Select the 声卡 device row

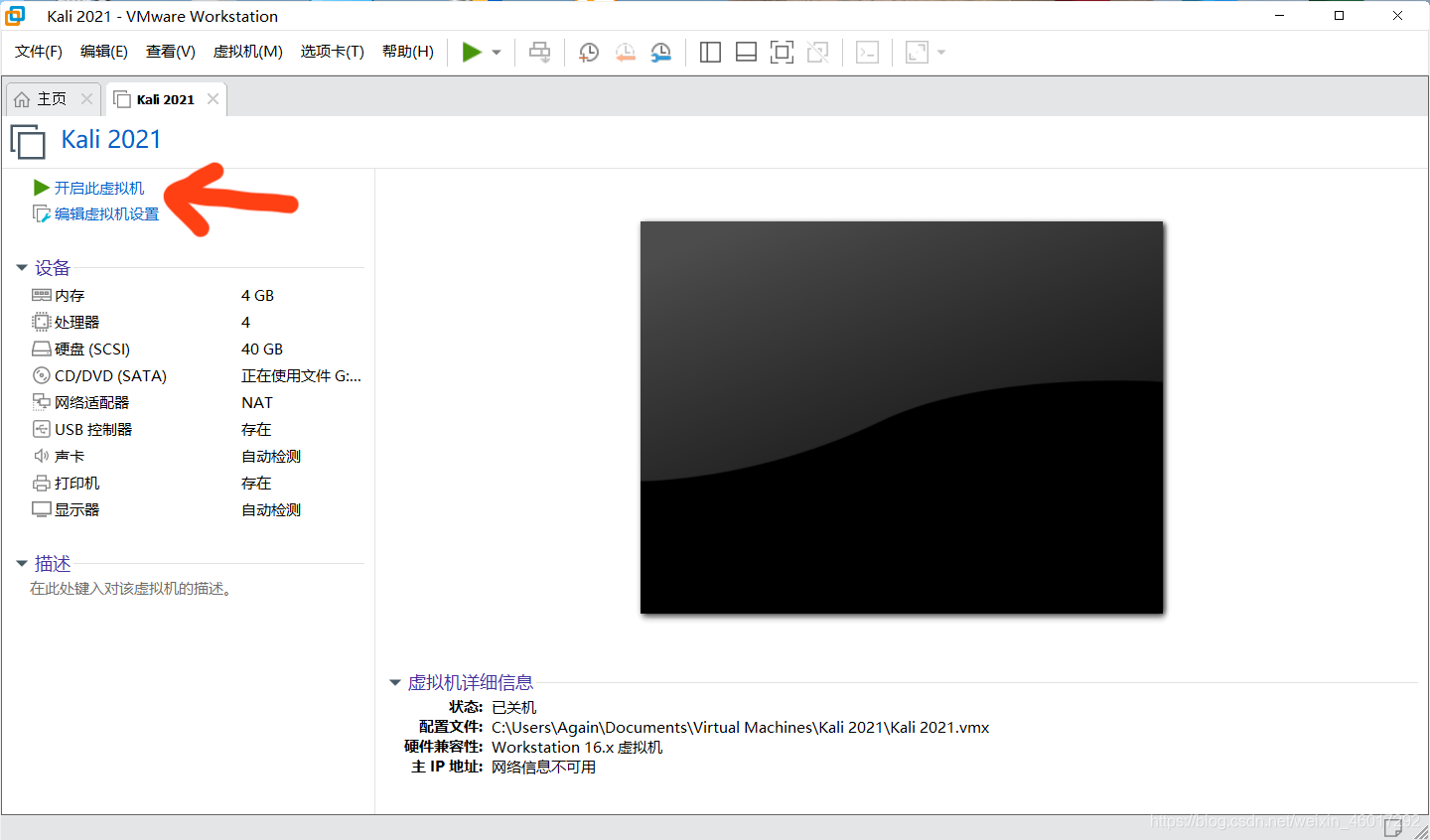[x=197, y=456]
